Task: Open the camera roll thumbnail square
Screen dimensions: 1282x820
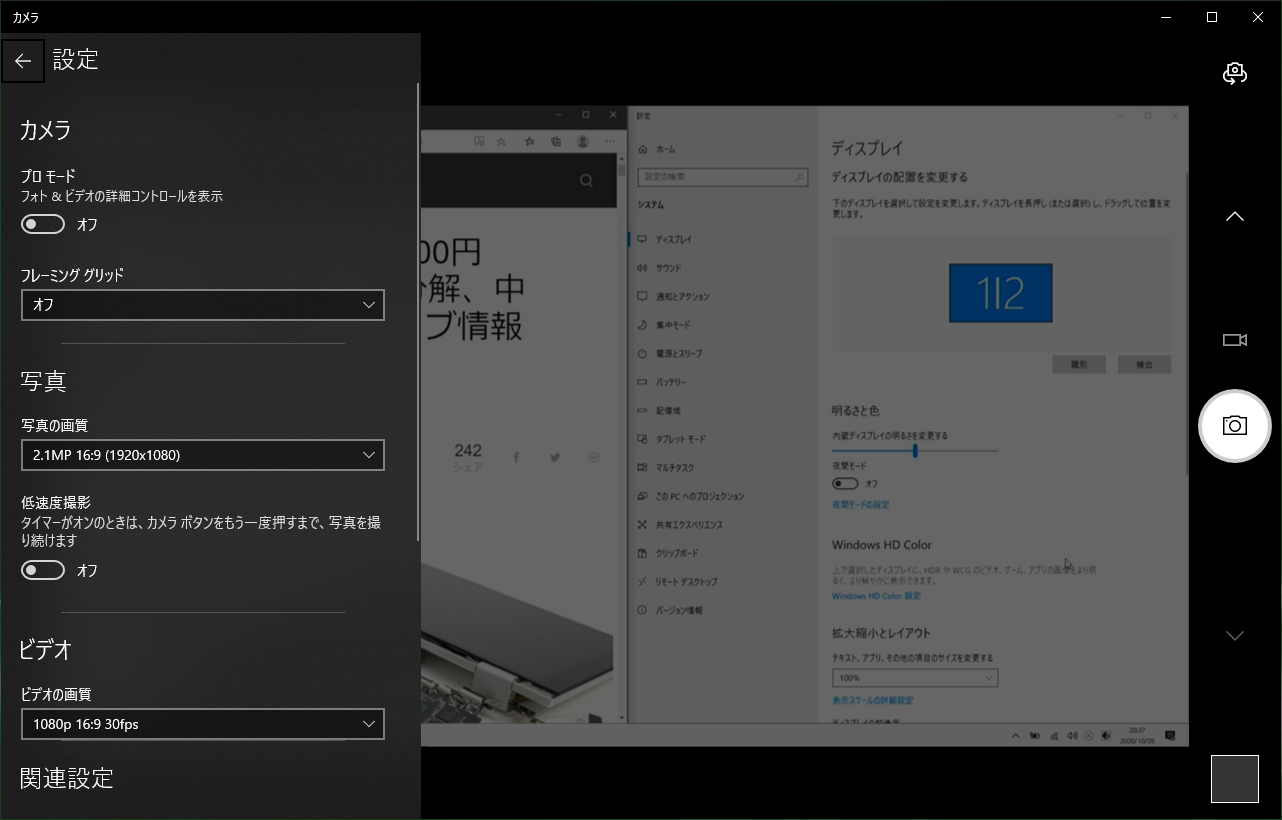Action: pyautogui.click(x=1235, y=779)
